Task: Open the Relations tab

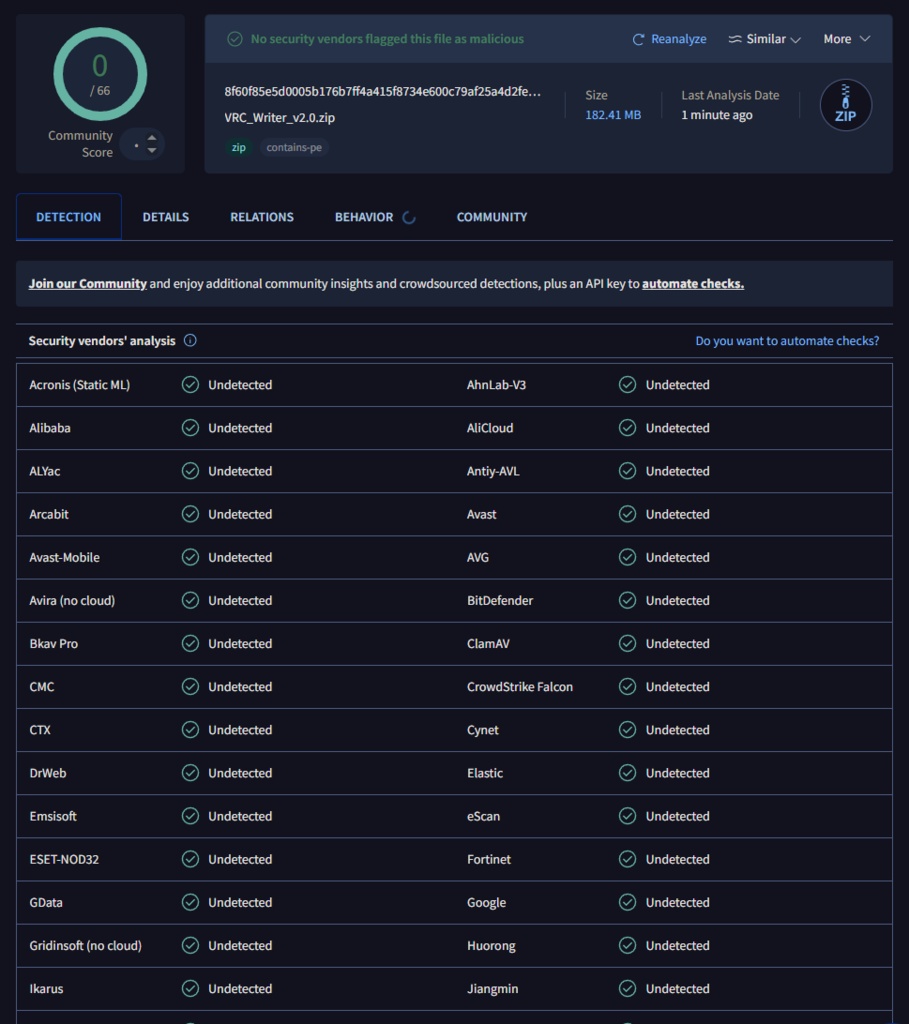Action: [262, 217]
